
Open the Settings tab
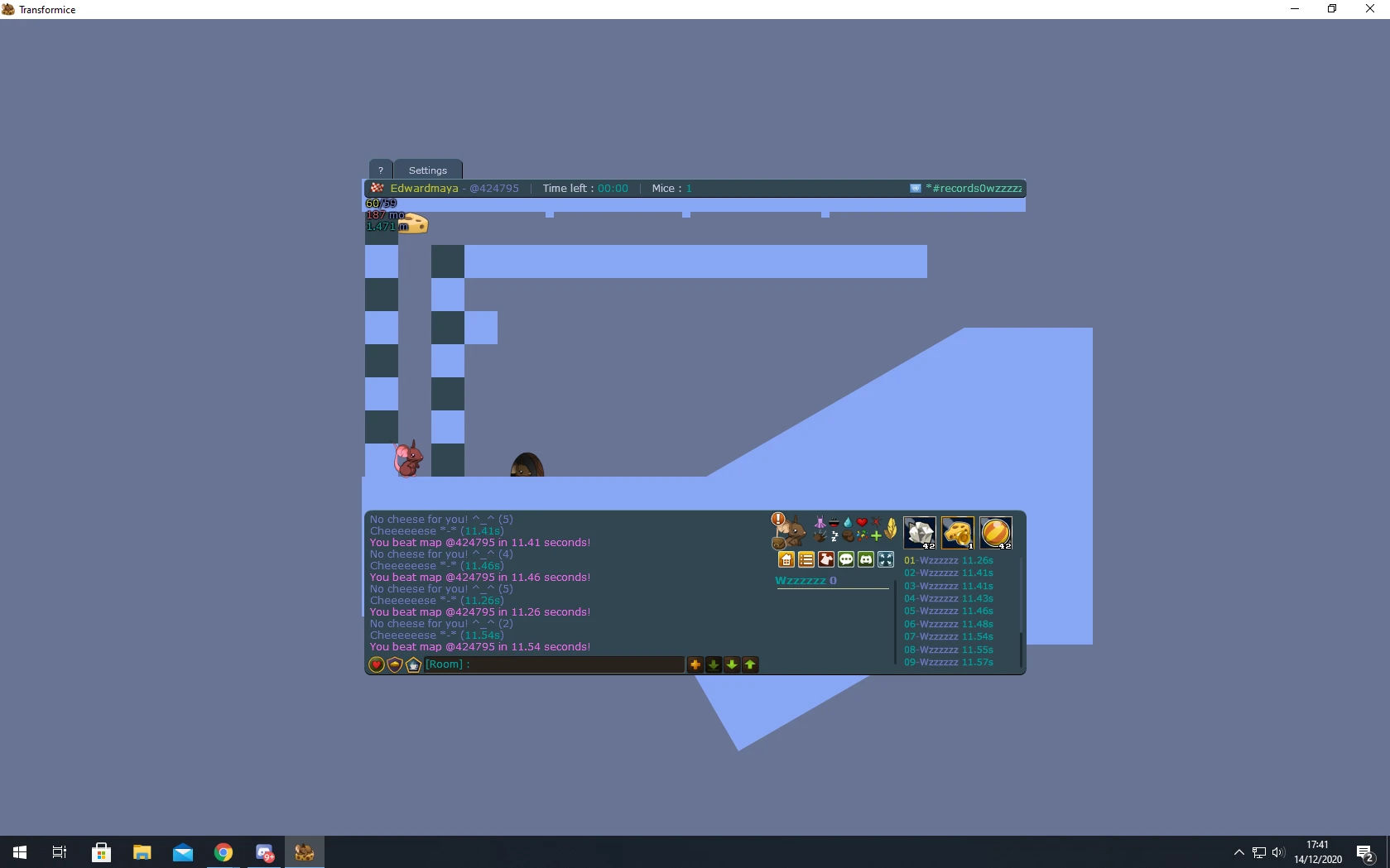pyautogui.click(x=428, y=170)
